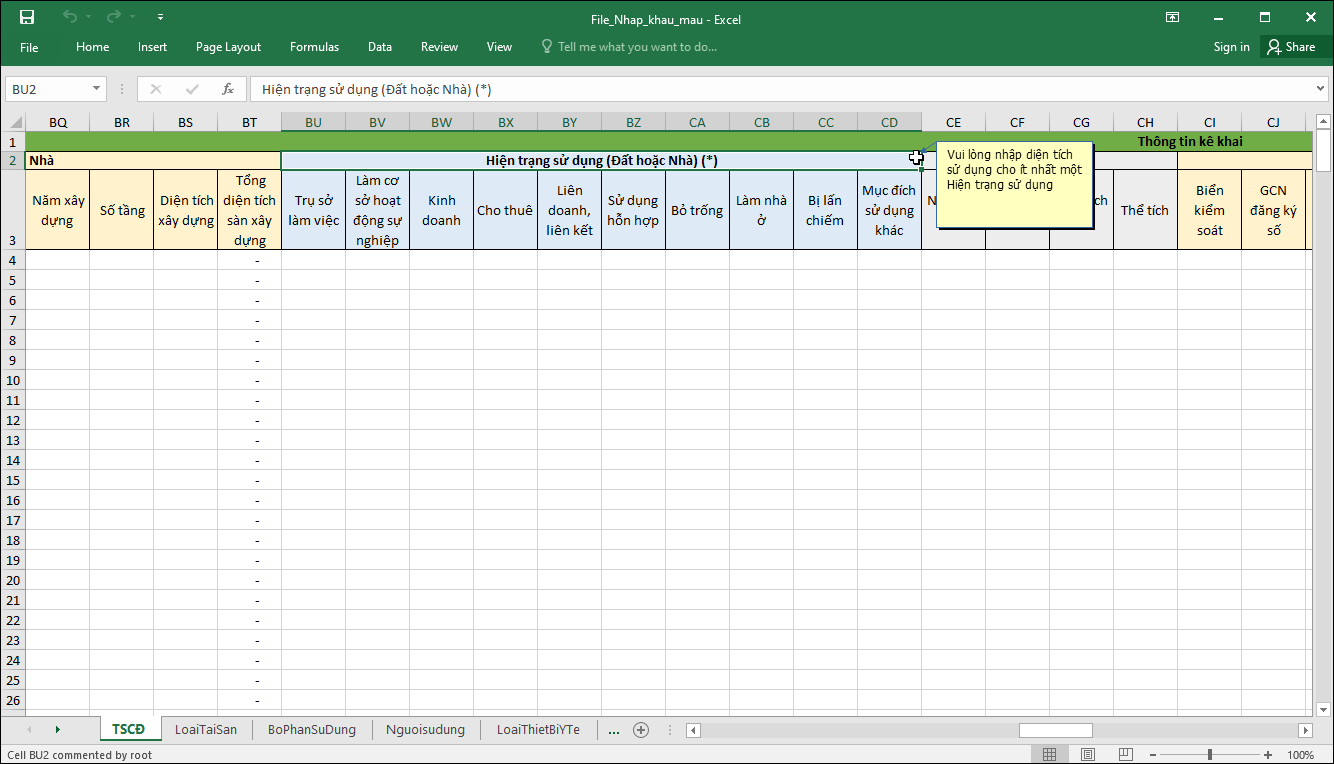Click the Share button

coord(1291,47)
